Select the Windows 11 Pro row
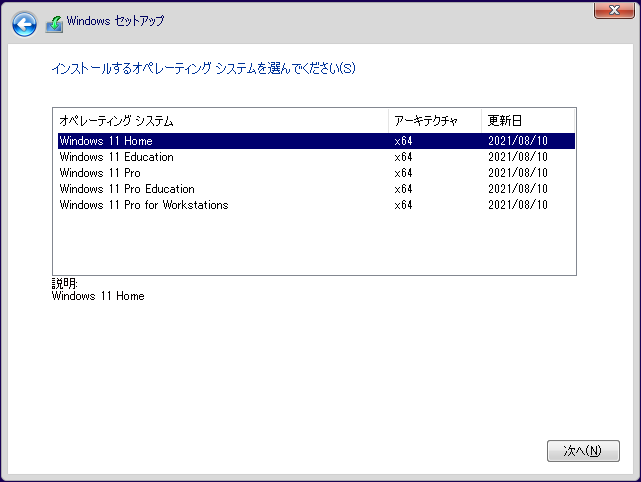Viewport: 641px width, 482px height. (x=316, y=173)
